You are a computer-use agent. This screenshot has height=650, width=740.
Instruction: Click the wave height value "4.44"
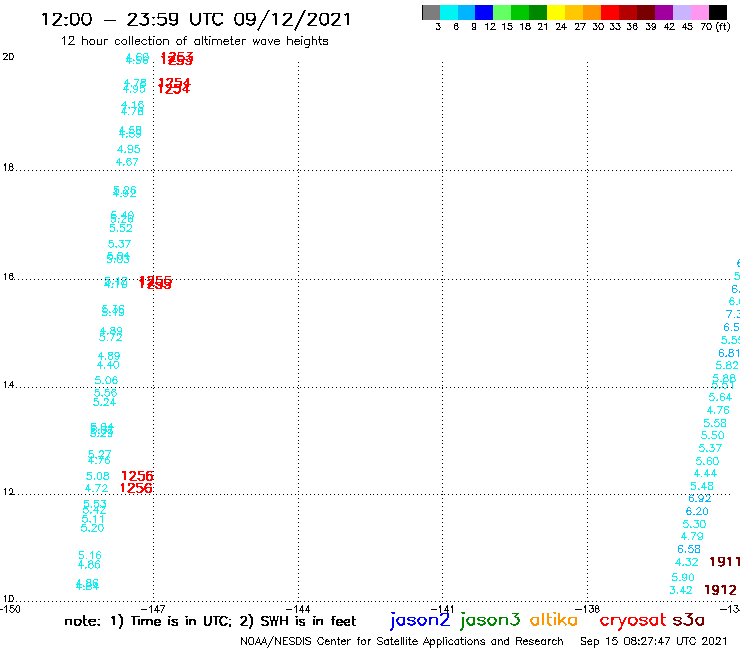pyautogui.click(x=705, y=473)
